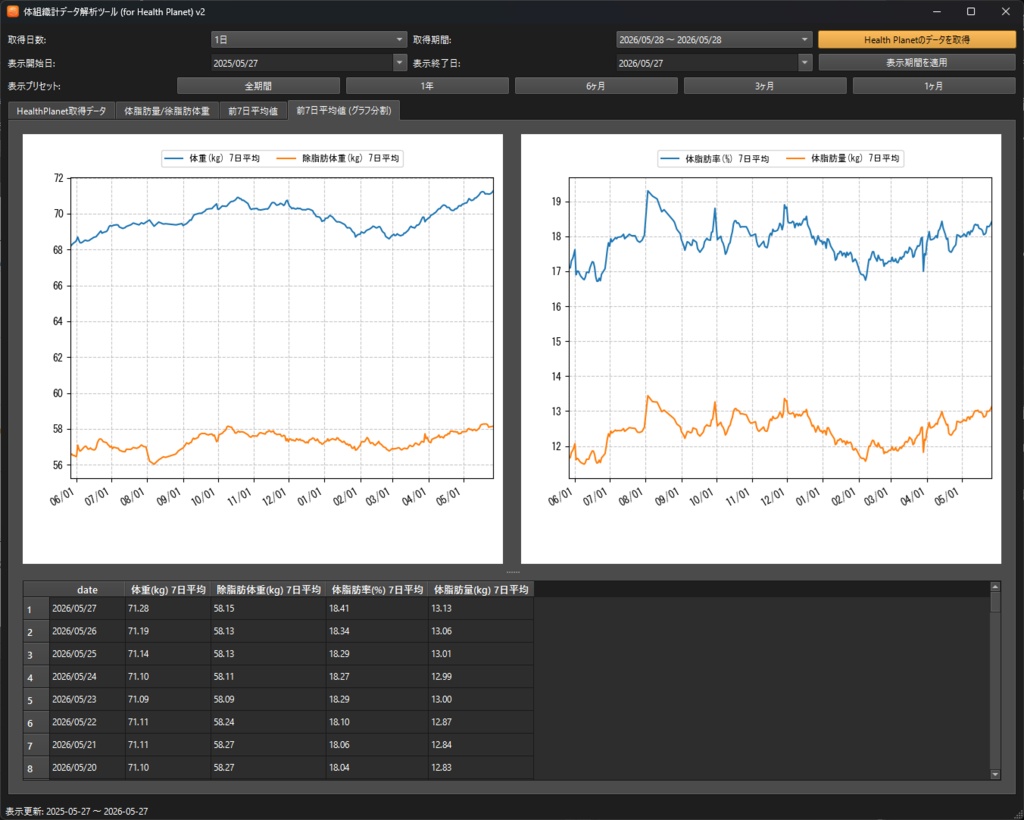This screenshot has width=1024, height=820.
Task: Open the 前7日平均値 tab
Action: pos(253,111)
